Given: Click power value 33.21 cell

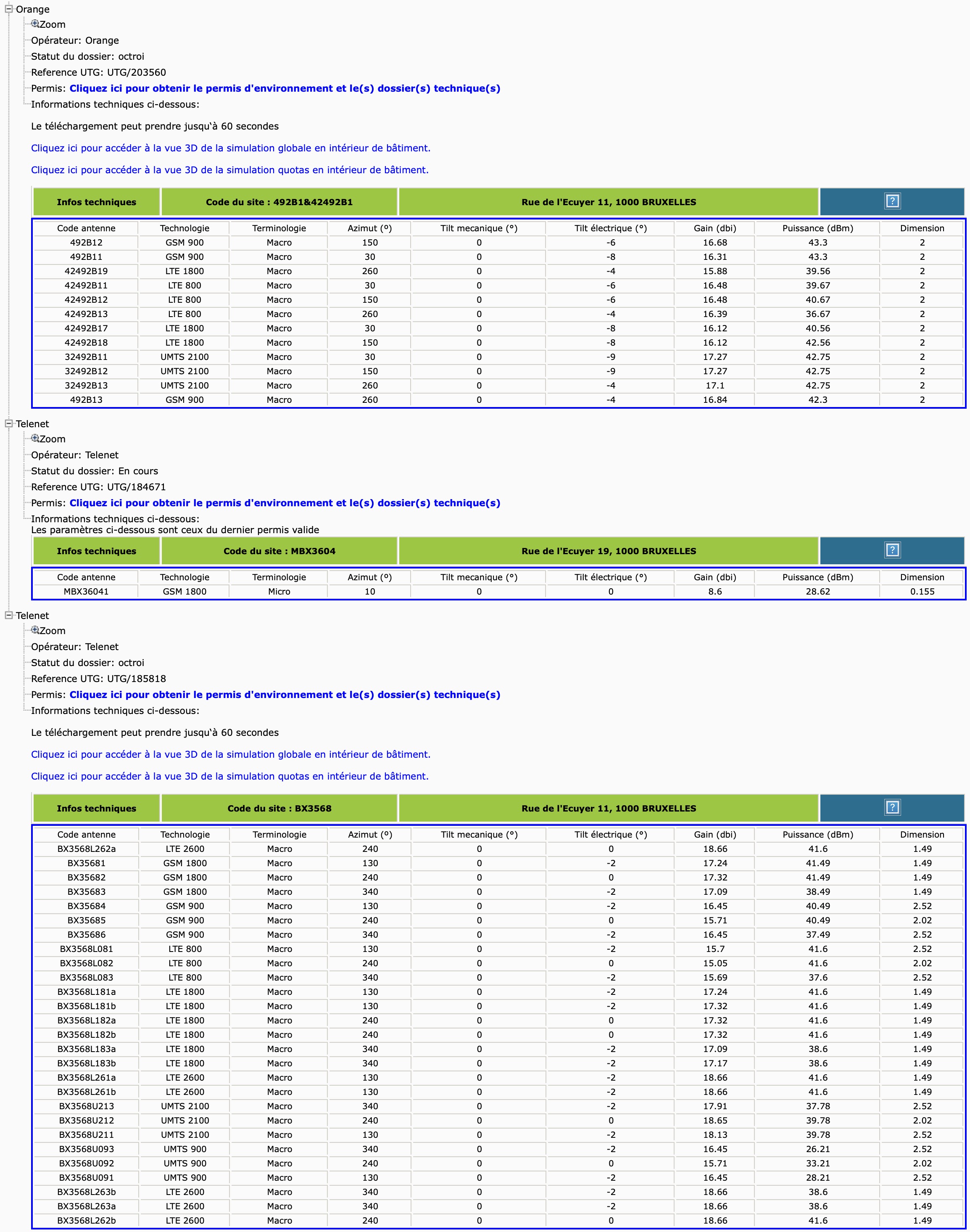Looking at the screenshot, I should click(x=818, y=1163).
